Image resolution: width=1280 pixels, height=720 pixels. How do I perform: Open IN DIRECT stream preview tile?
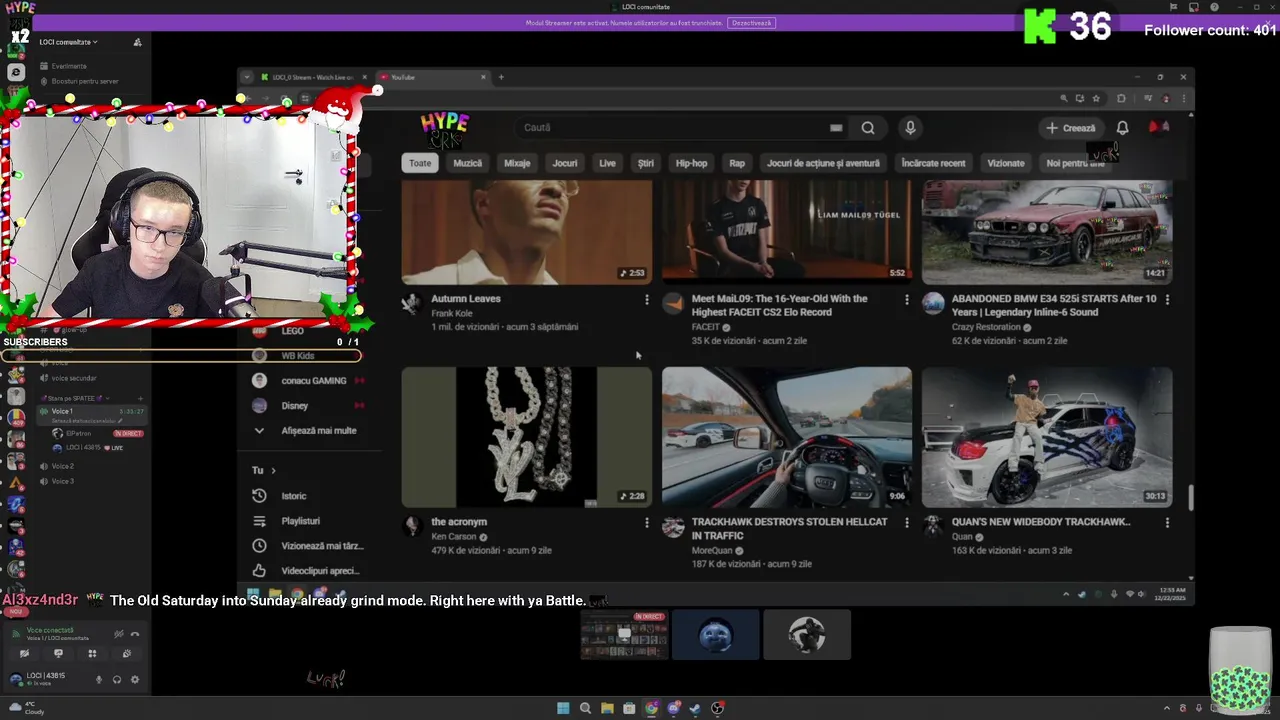624,635
